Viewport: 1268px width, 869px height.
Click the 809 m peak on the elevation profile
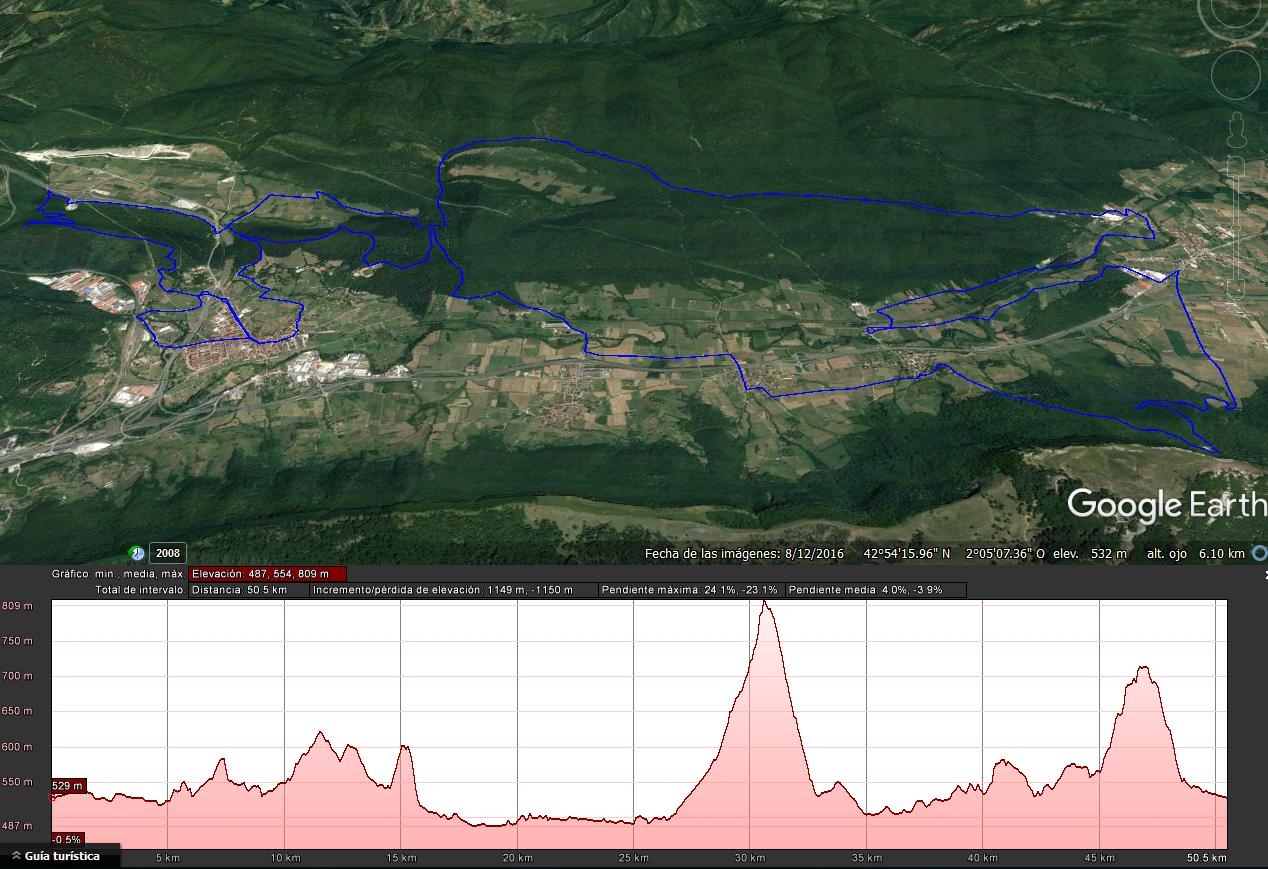[766, 602]
